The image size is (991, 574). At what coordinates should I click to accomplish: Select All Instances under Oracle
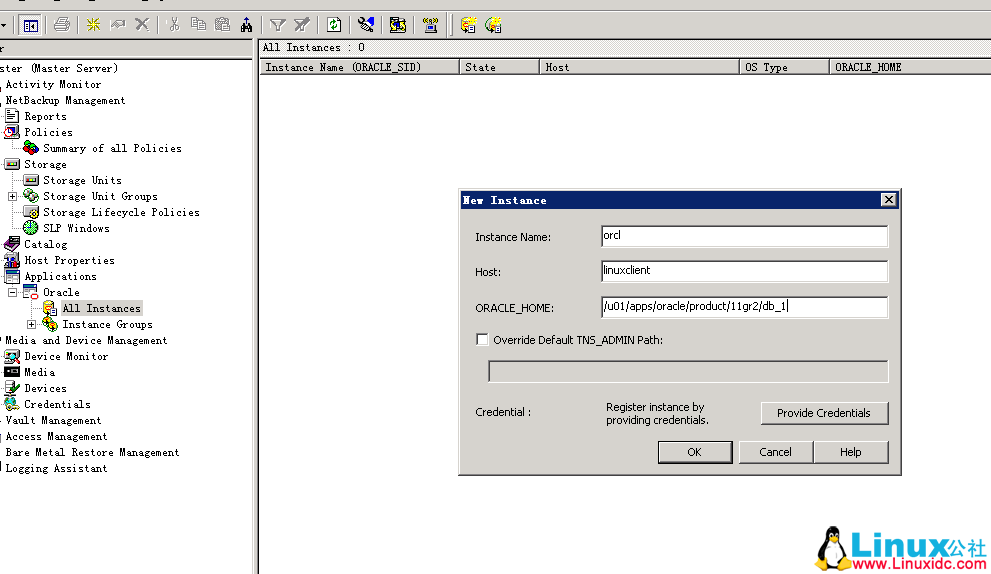point(101,308)
